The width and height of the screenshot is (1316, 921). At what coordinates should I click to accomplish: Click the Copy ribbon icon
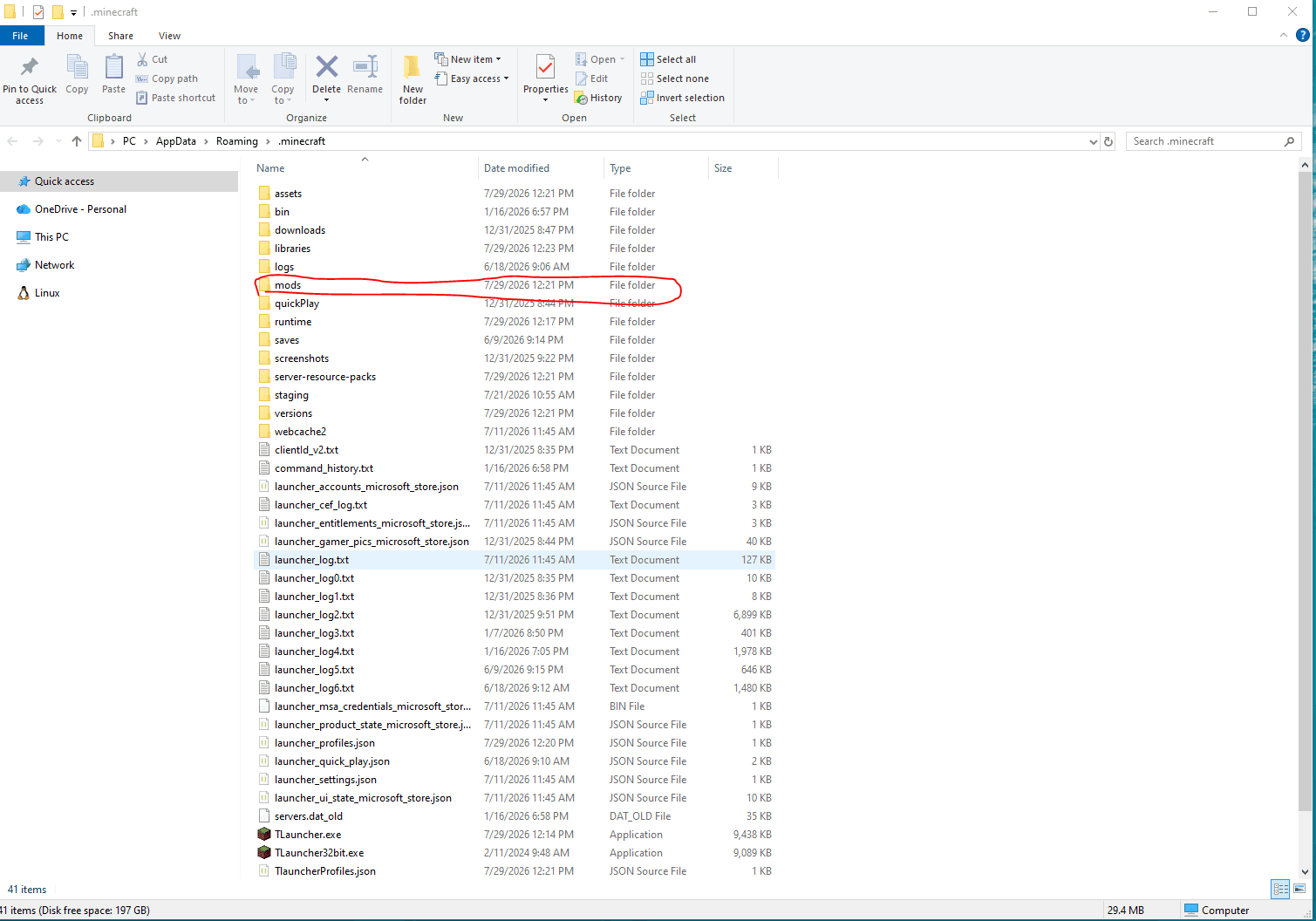[x=77, y=68]
